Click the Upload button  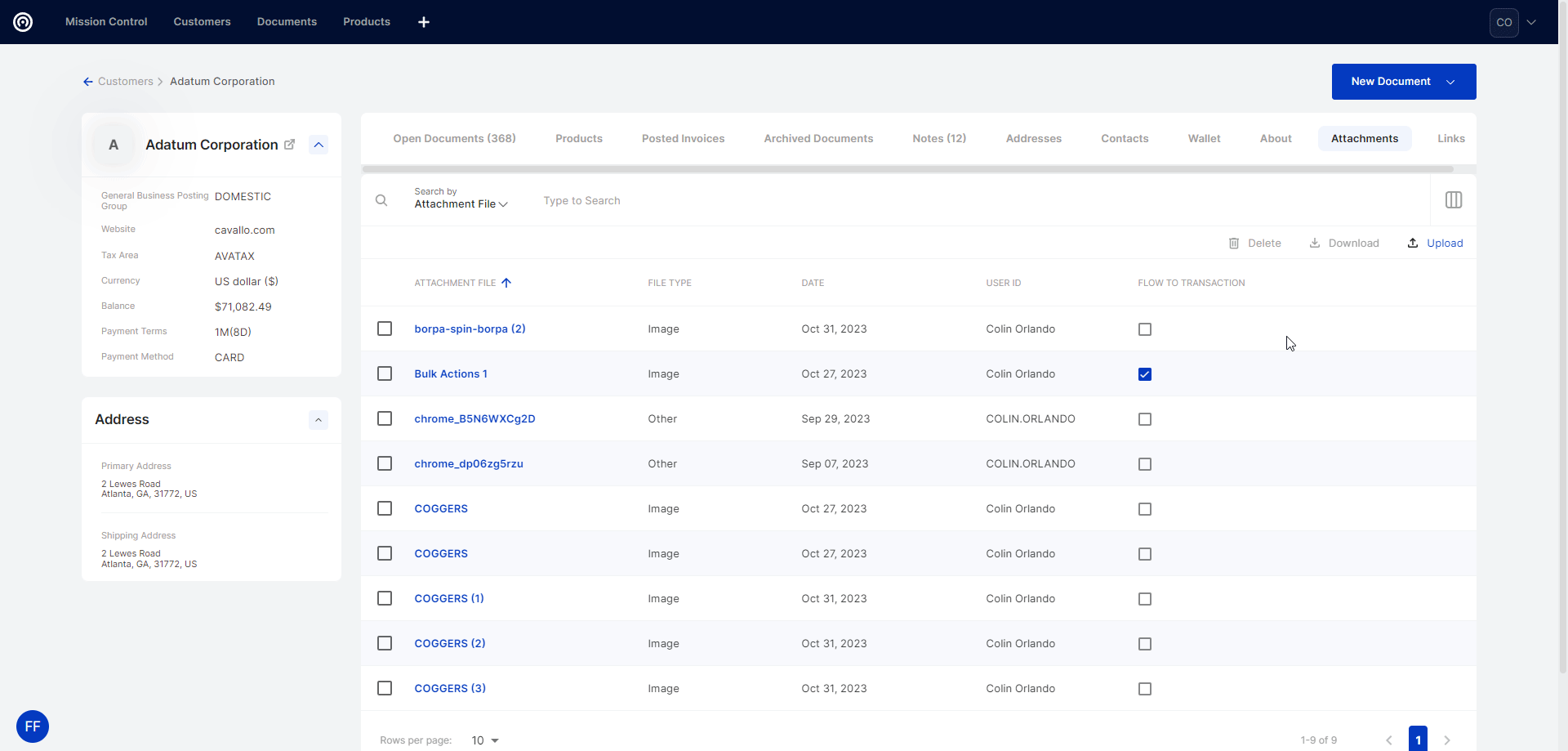1435,244
